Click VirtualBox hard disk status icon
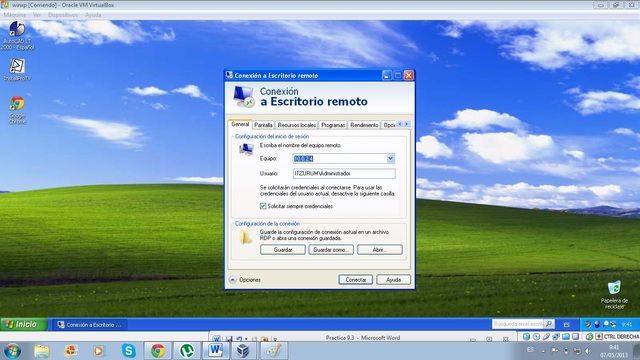The image size is (640, 360). point(526,337)
